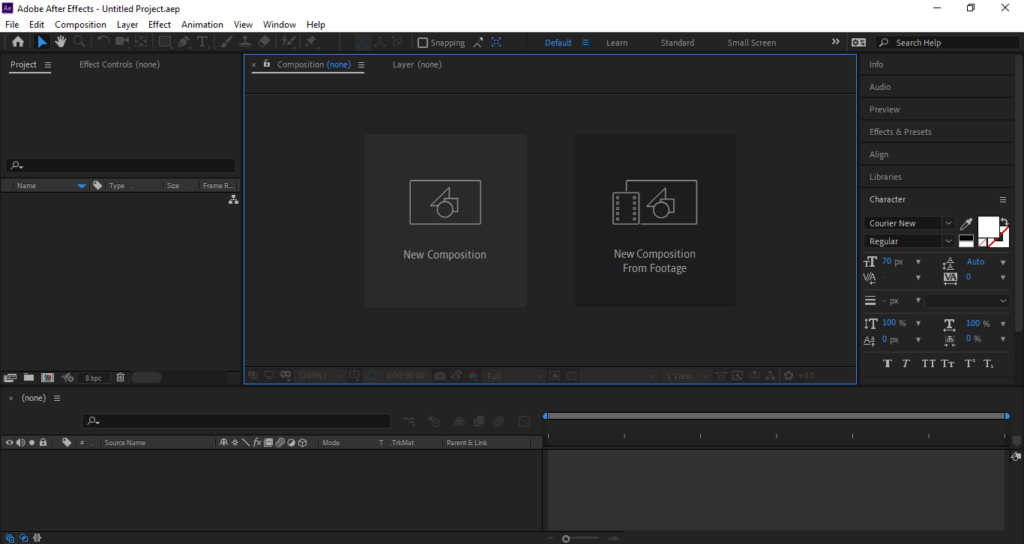Open the stroke option dropdown
Image resolution: width=1024 pixels, height=544 pixels.
(966, 301)
